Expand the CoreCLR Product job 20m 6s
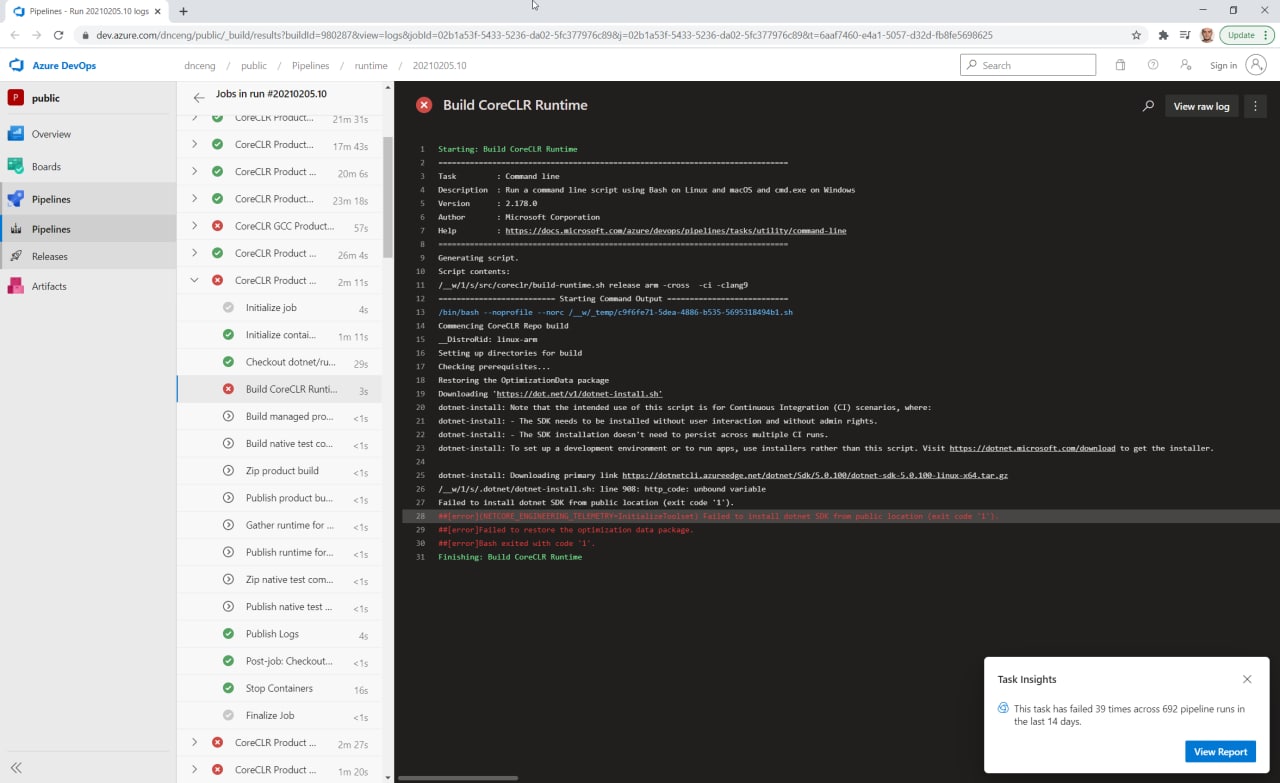Screen dimensions: 1280x783 [195, 172]
